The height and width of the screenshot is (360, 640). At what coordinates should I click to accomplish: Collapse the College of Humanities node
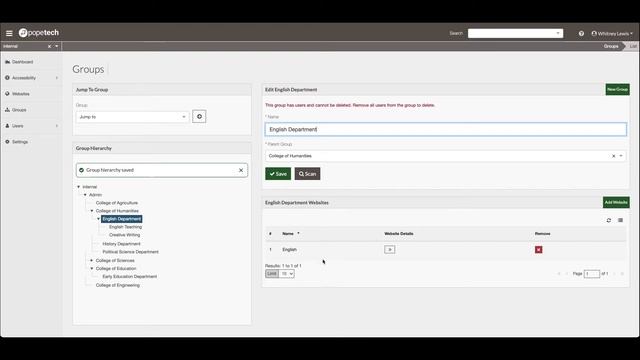coord(92,211)
